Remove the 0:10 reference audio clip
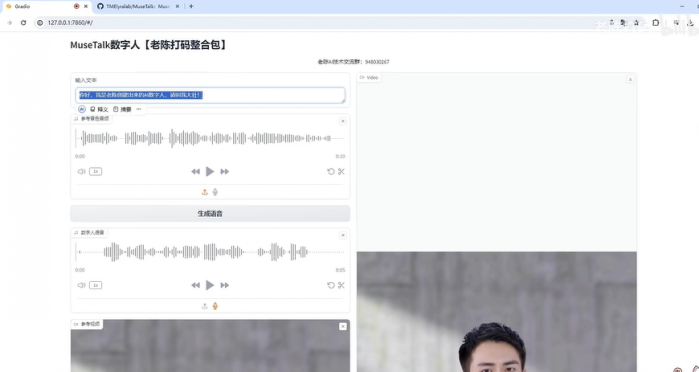Screen dimensions: 699x372 [343, 121]
